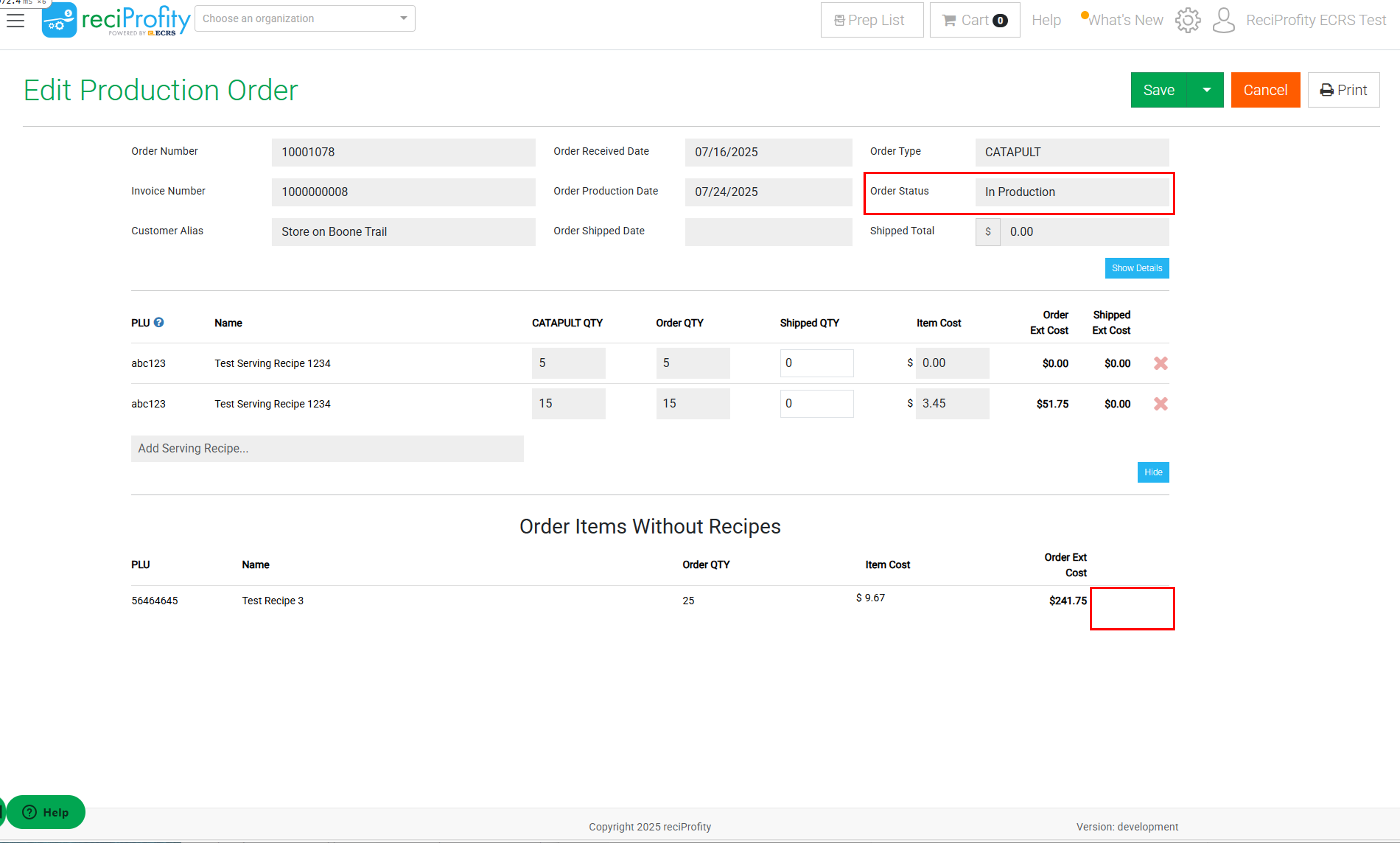1400x843 pixels.
Task: Print the production order
Action: pos(1343,90)
